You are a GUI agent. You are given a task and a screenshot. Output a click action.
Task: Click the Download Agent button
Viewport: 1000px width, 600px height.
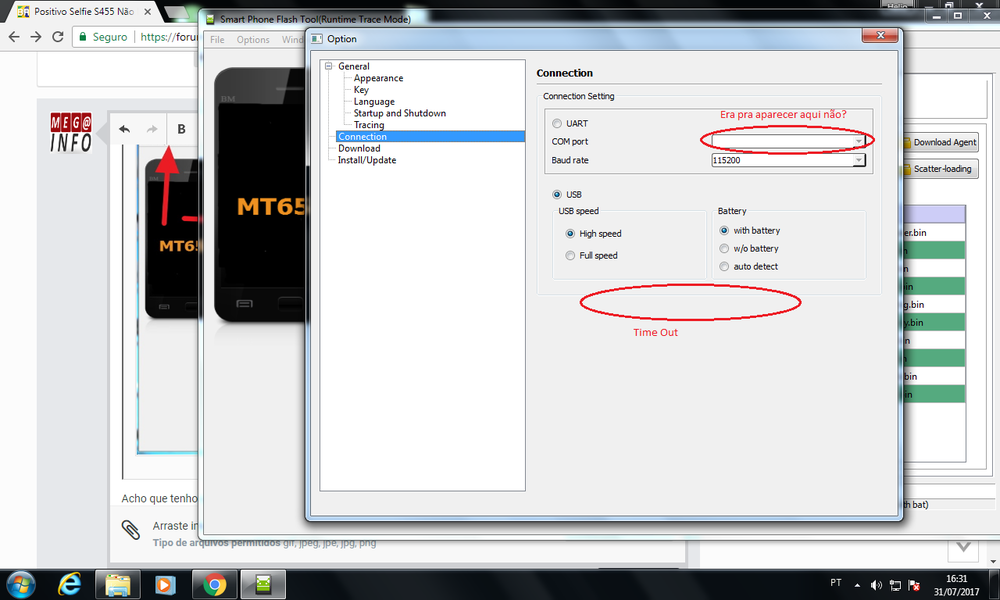[938, 143]
